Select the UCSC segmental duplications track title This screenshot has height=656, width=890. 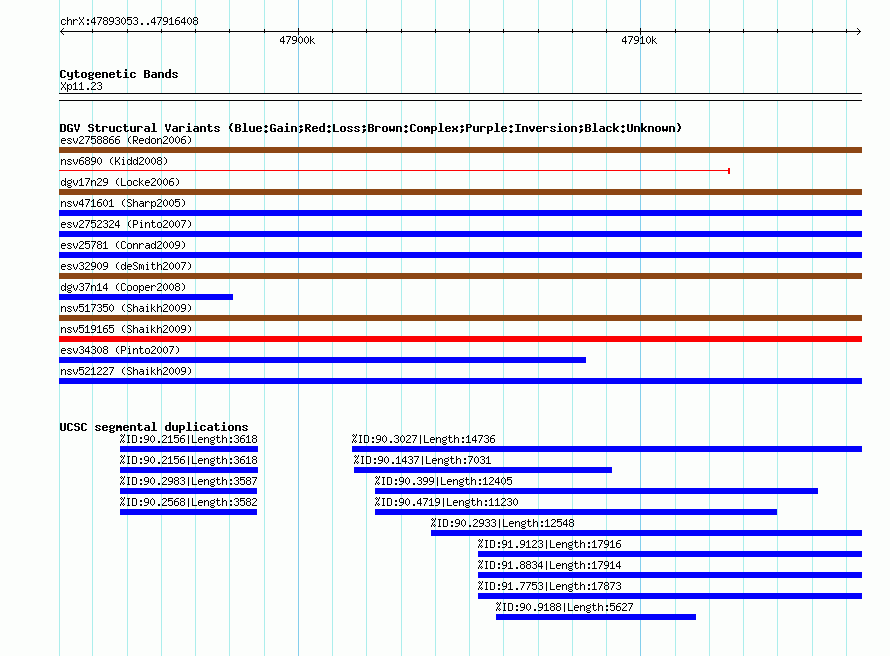tap(154, 427)
